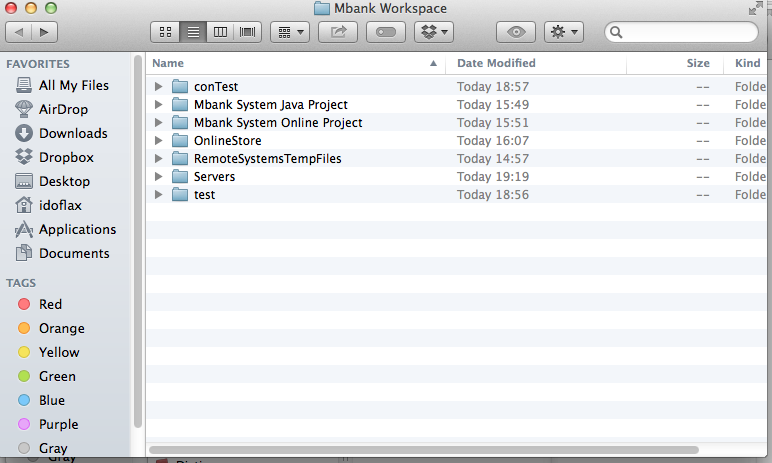Open the Action gear dropdown menu
The height and width of the screenshot is (463, 772).
[x=563, y=32]
